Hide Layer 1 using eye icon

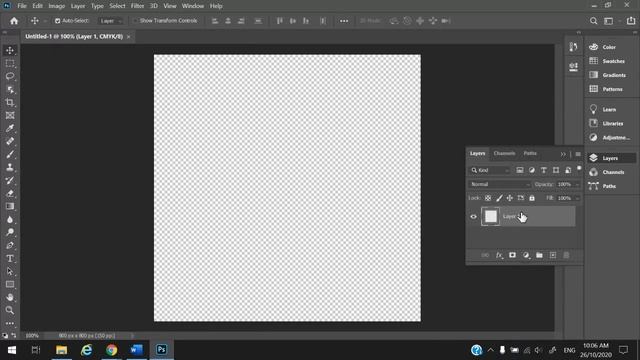473,217
